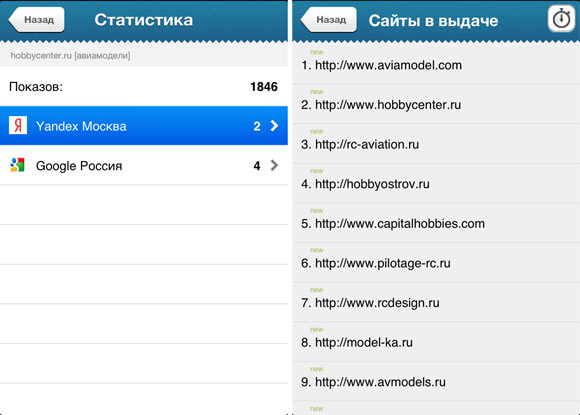580x415 pixels.
Task: Click the new badge above aviamodel.com
Action: click(317, 52)
